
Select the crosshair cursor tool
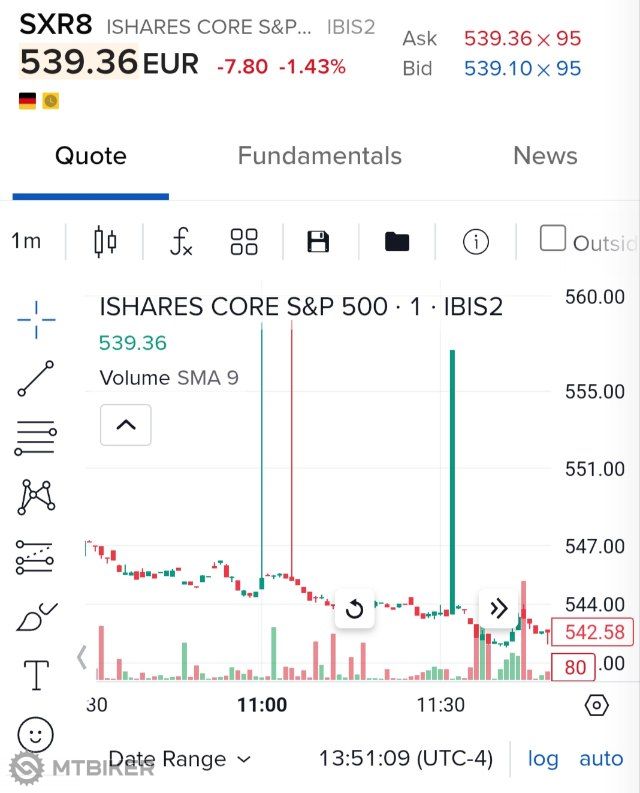point(36,320)
